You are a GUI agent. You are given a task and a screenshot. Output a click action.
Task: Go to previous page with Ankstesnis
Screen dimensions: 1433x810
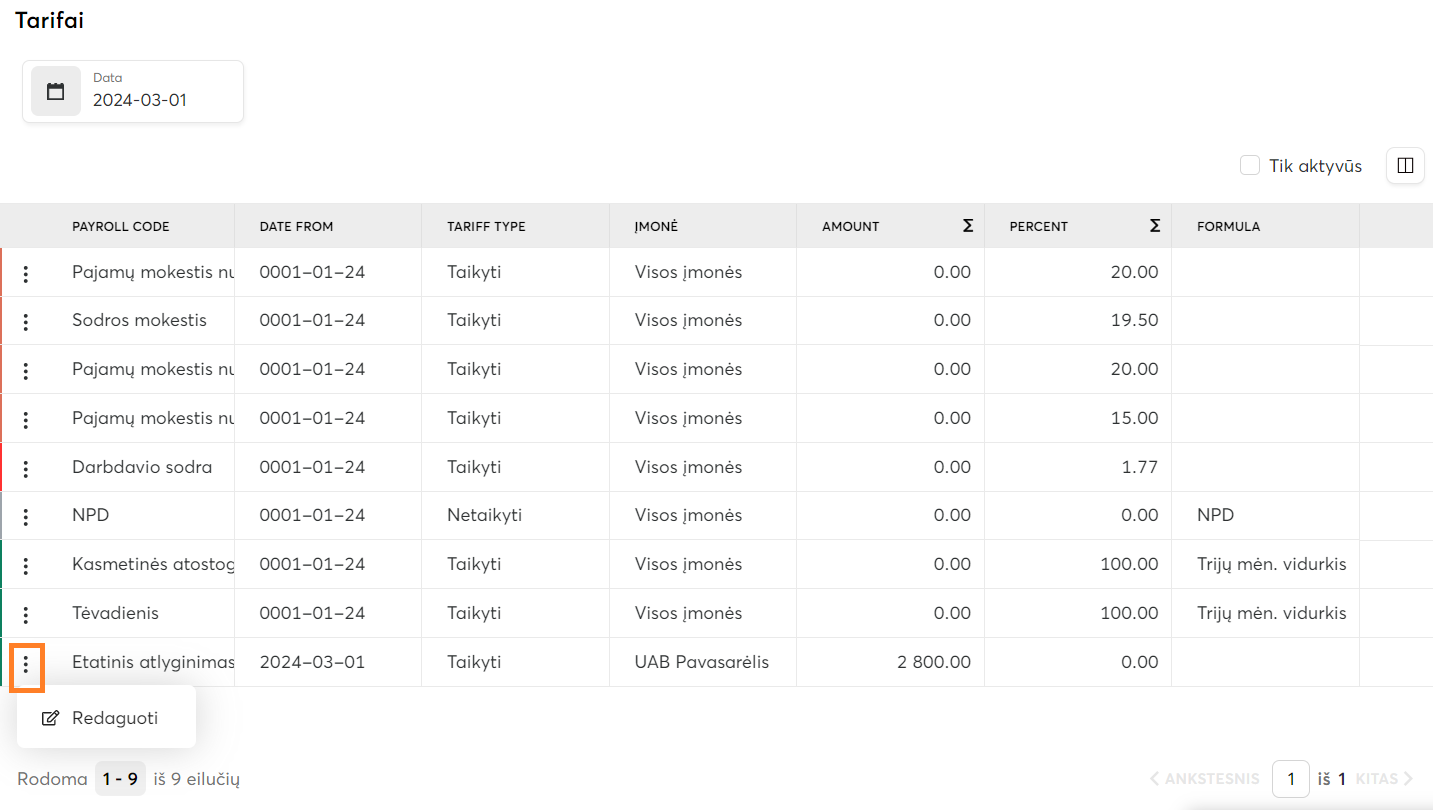pyautogui.click(x=1205, y=779)
